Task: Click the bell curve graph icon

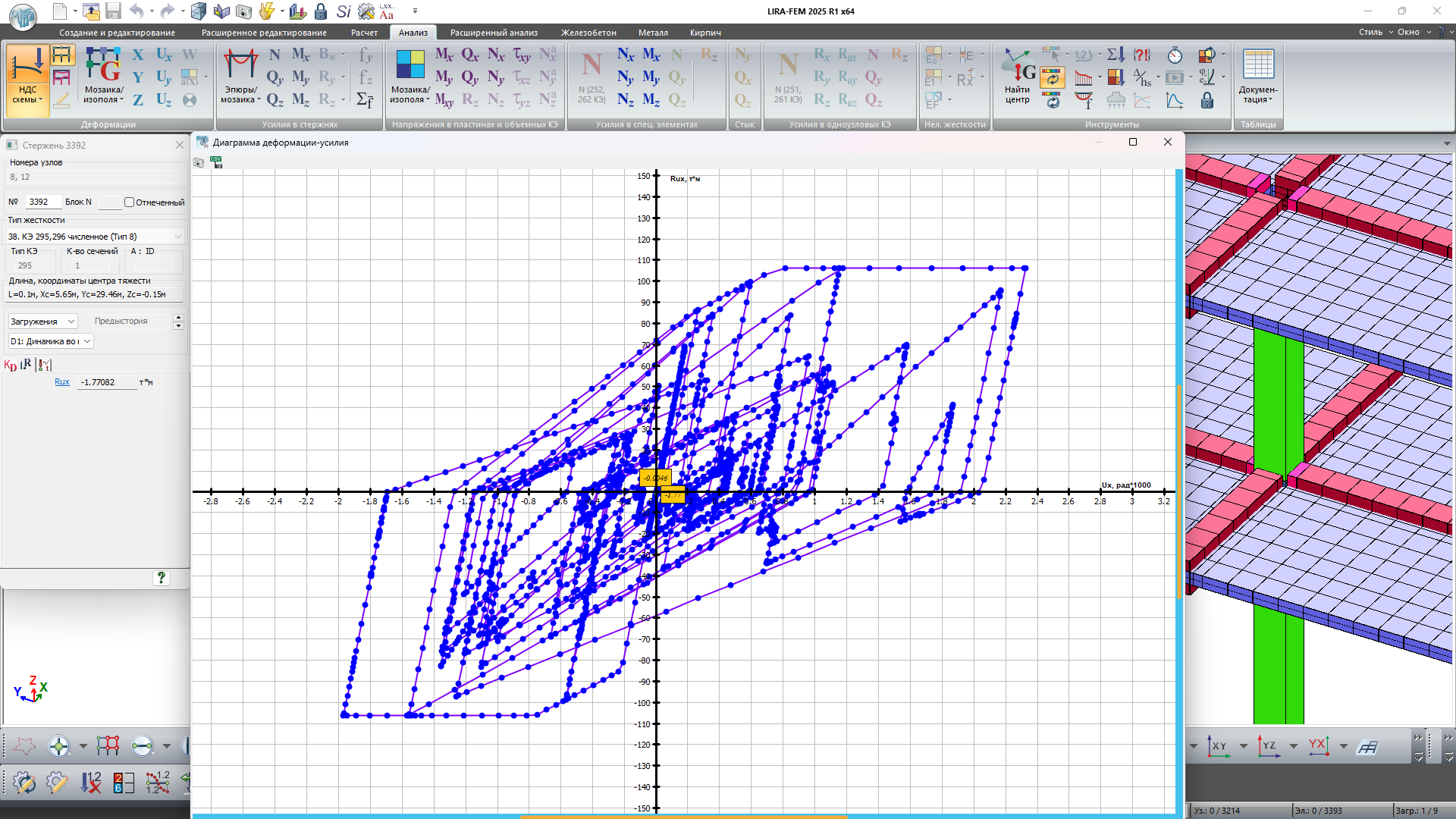Action: click(1175, 101)
